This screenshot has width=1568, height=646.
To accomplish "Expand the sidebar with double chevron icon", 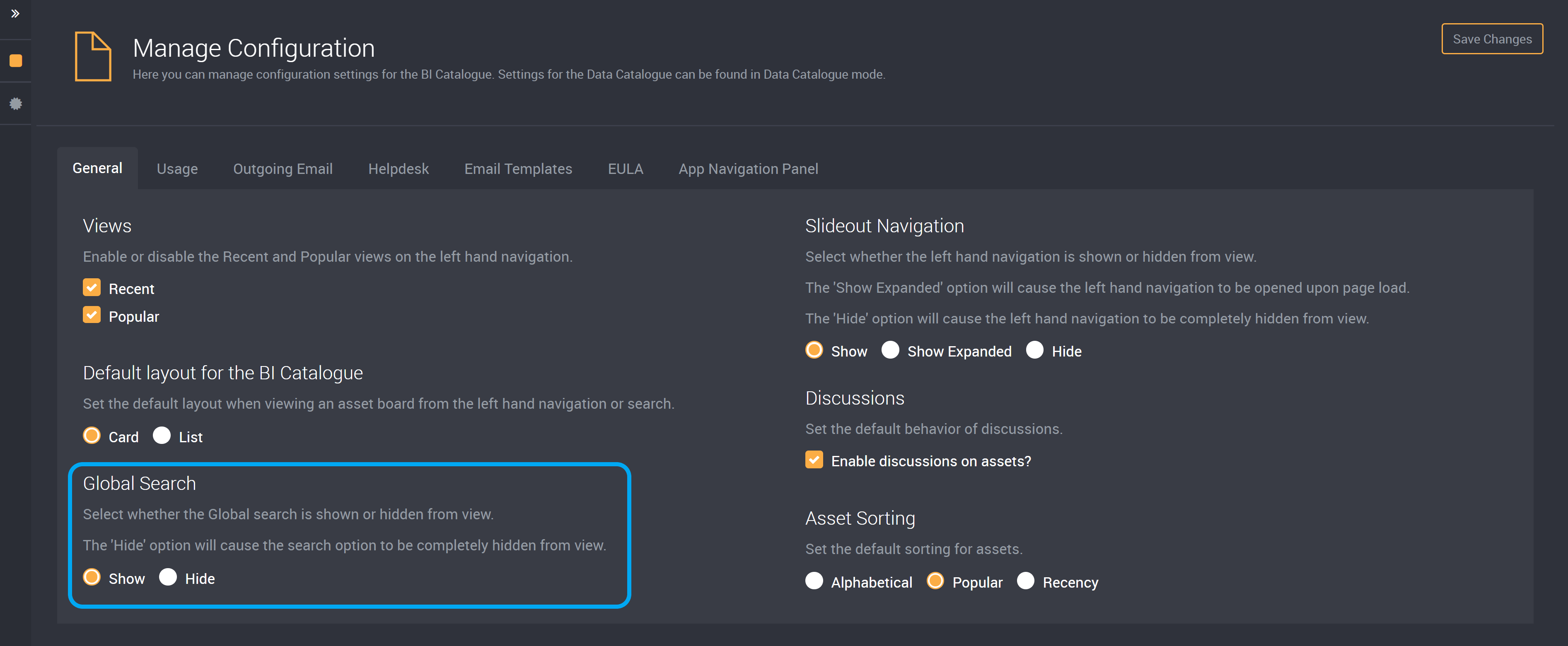I will (x=15, y=13).
